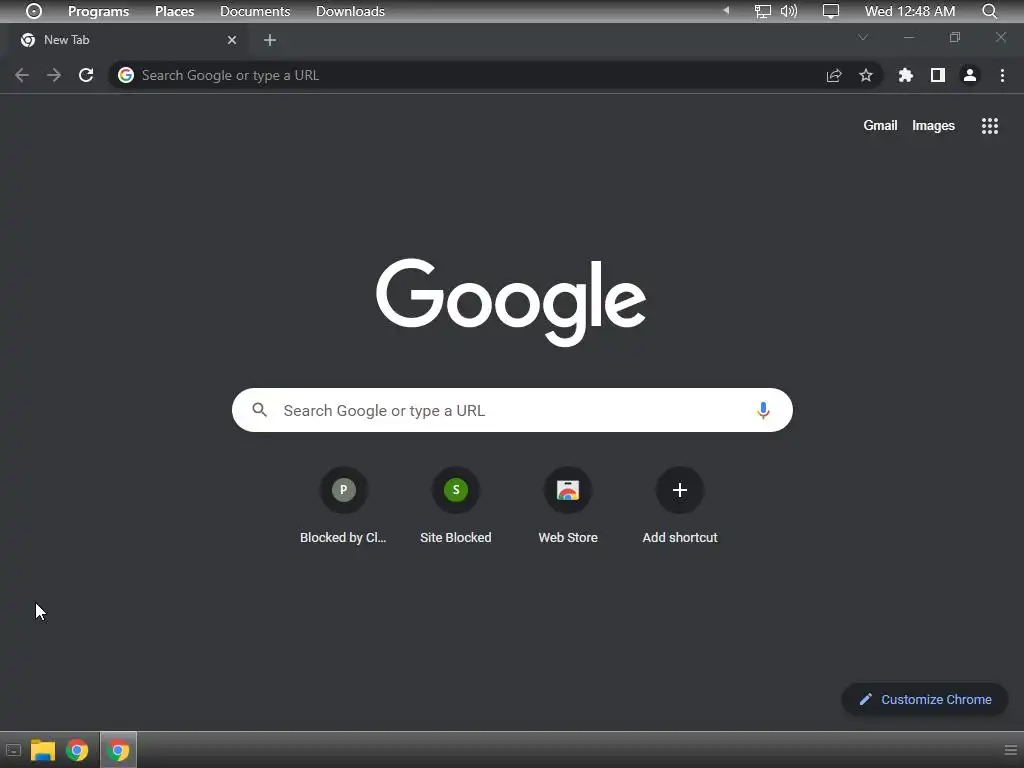Viewport: 1024px width, 768px height.
Task: Open the Programs menu
Action: (x=99, y=11)
